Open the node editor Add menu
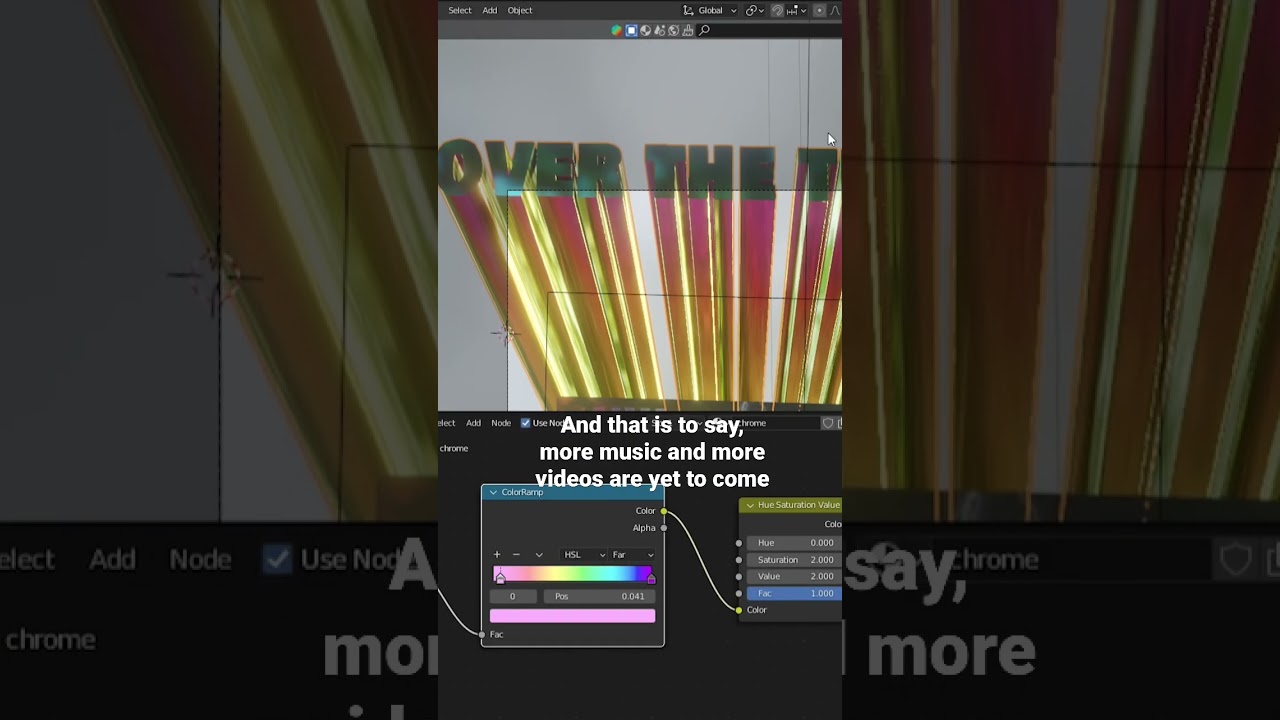Screen dimensions: 1280x720 coord(473,423)
